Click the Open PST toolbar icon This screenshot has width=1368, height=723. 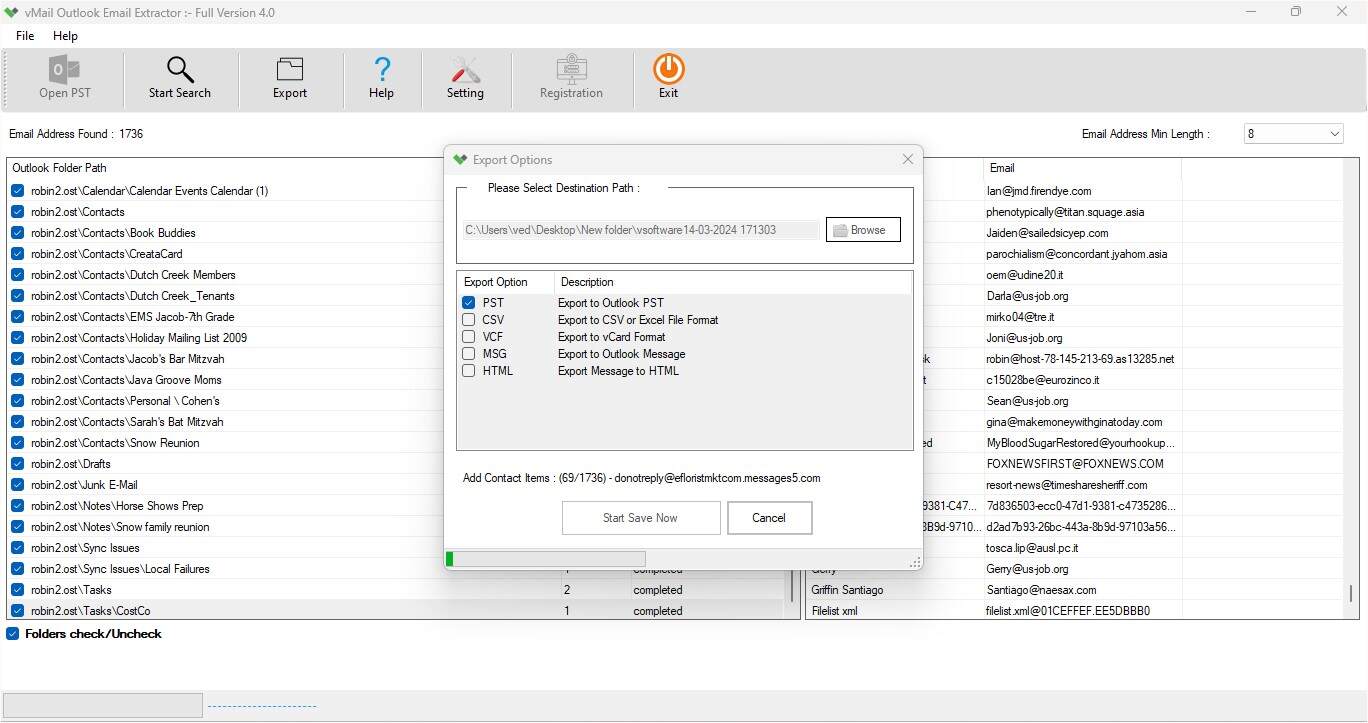65,69
